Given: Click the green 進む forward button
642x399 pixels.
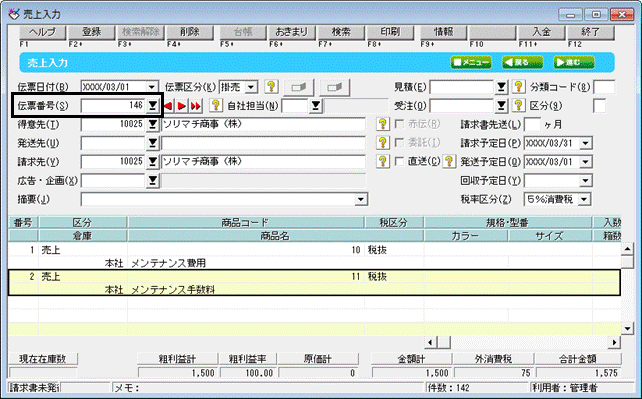Looking at the screenshot, I should point(574,63).
